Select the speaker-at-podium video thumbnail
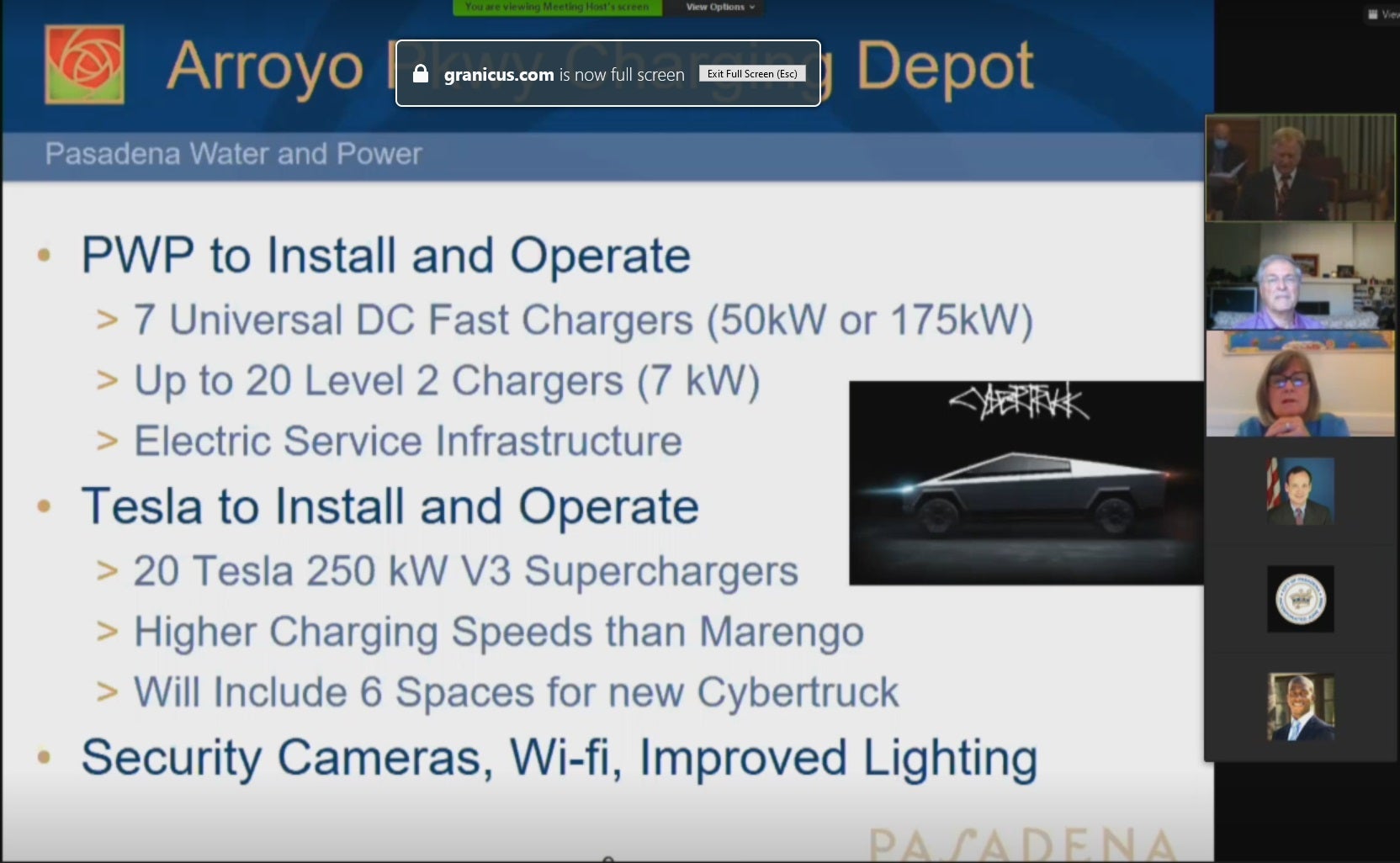Screen dimensions: 1400x863 click(x=1300, y=168)
